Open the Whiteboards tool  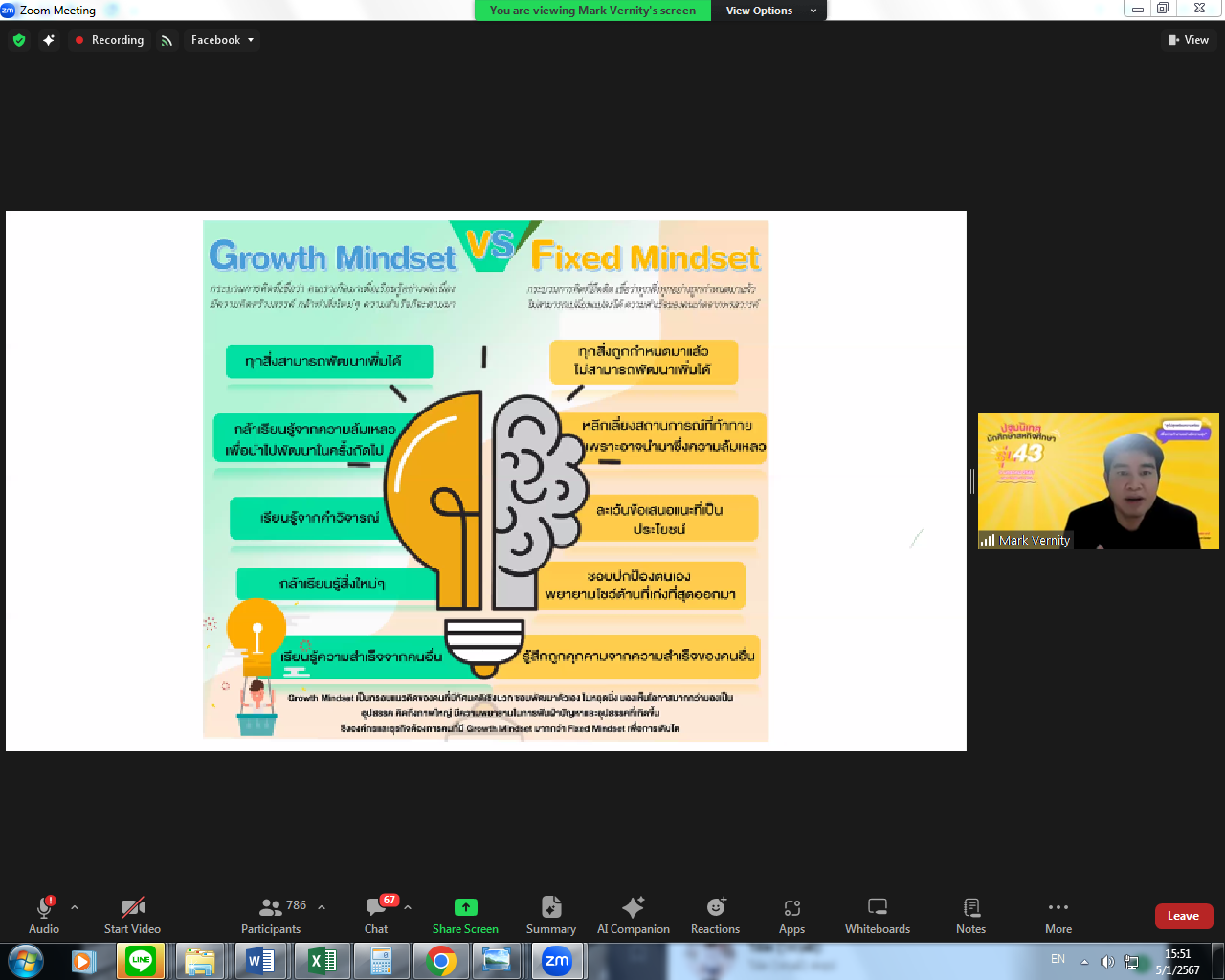pos(877,915)
